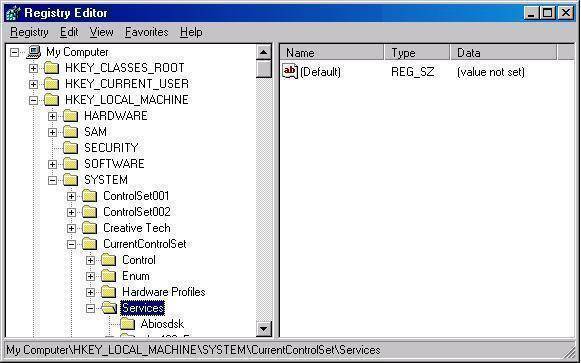Open the Help menu
Image resolution: width=581 pixels, height=363 pixels.
pyautogui.click(x=191, y=32)
